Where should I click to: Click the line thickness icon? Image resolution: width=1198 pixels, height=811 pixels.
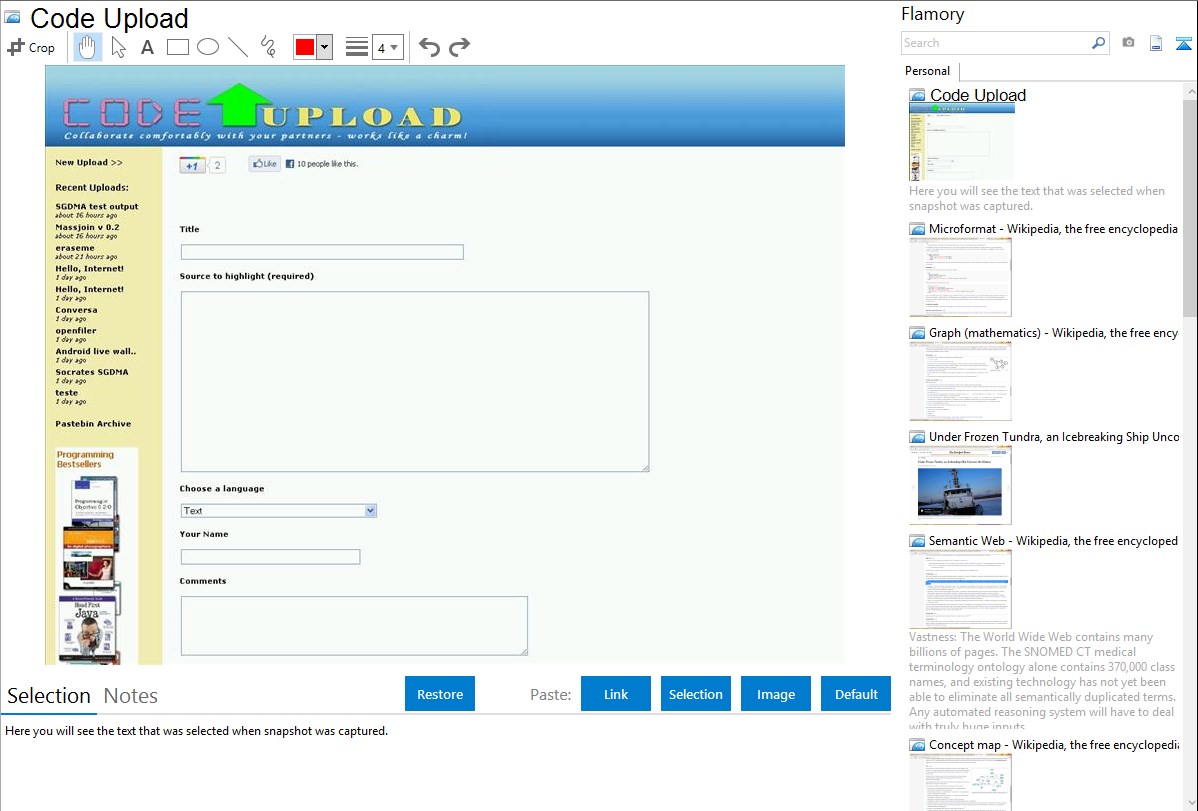tap(357, 47)
